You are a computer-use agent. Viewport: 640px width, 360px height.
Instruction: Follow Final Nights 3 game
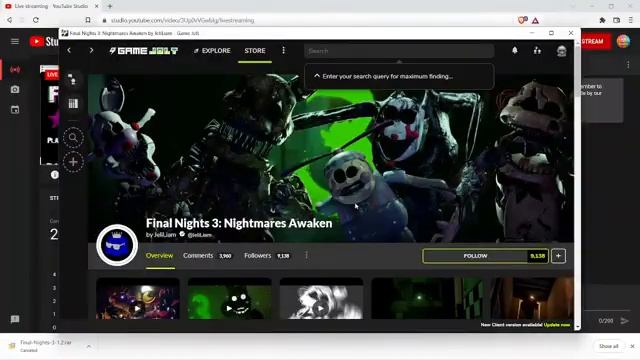475,256
